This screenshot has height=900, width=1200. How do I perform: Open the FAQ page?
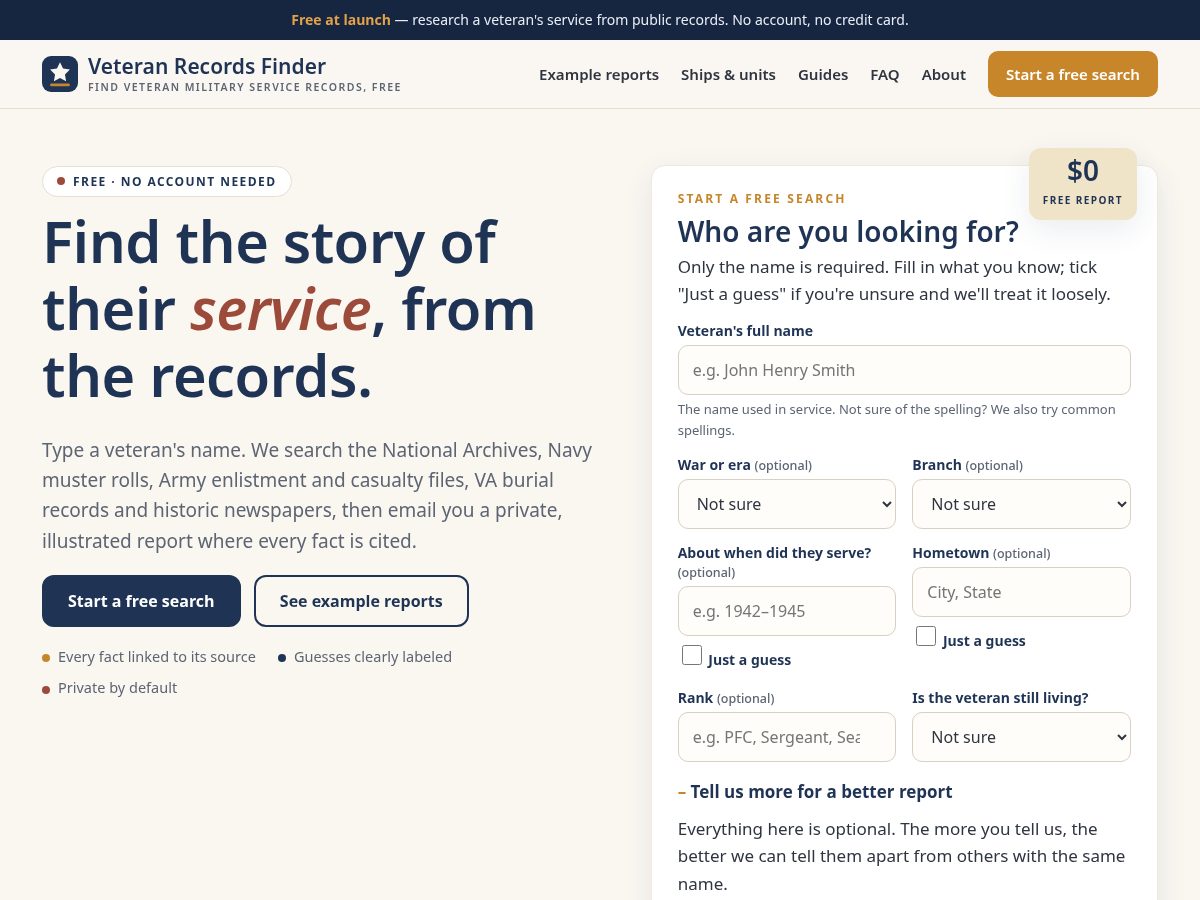885,75
